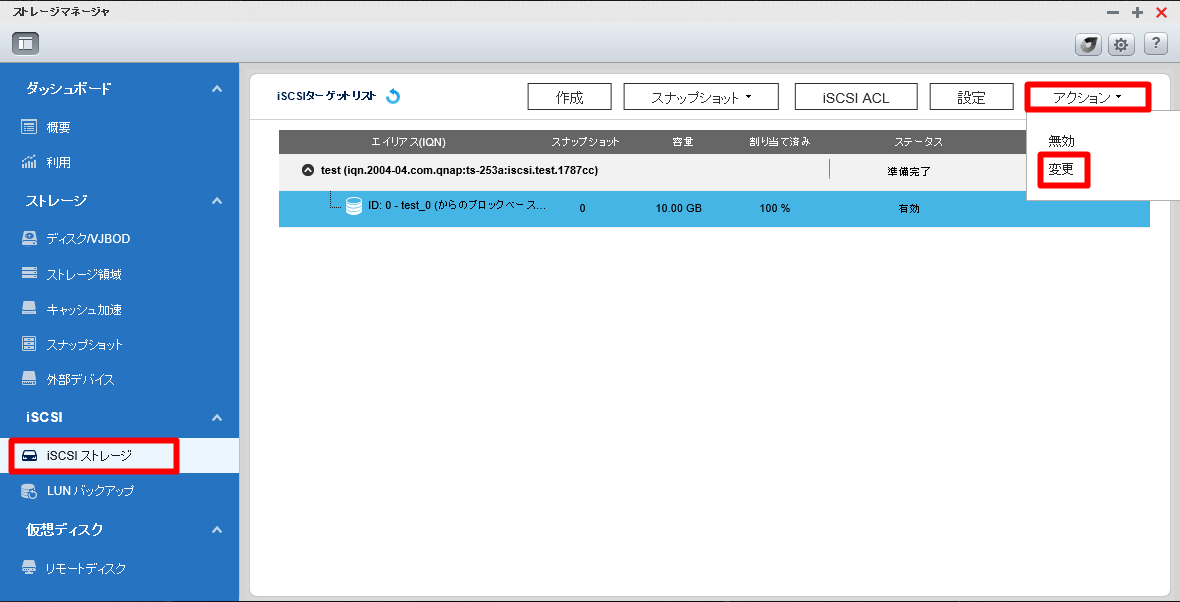Select iSCSI ストレージ in sidebar
The width and height of the screenshot is (1180, 602).
pos(120,455)
